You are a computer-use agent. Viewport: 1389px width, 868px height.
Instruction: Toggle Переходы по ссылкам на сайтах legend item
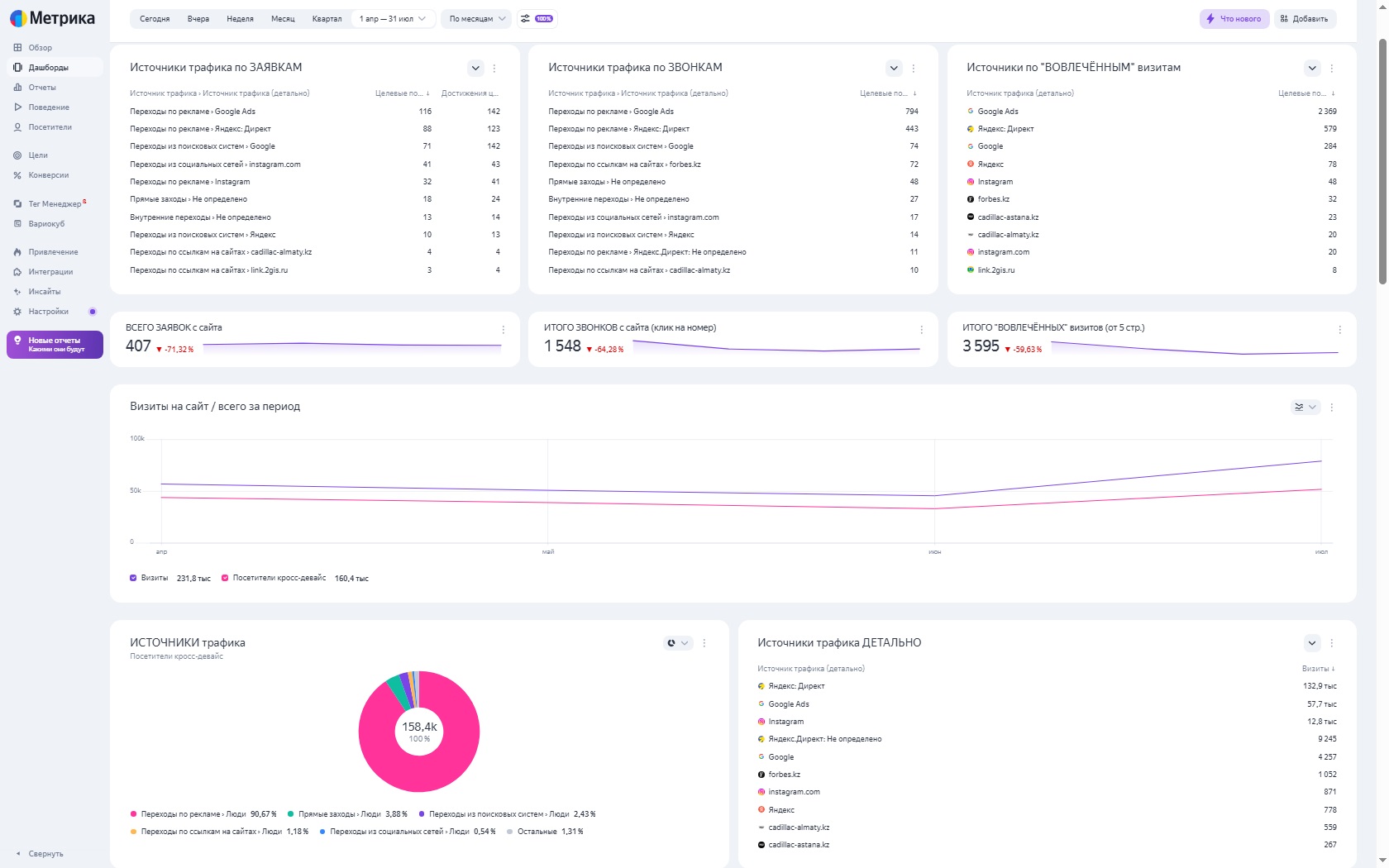click(x=219, y=832)
